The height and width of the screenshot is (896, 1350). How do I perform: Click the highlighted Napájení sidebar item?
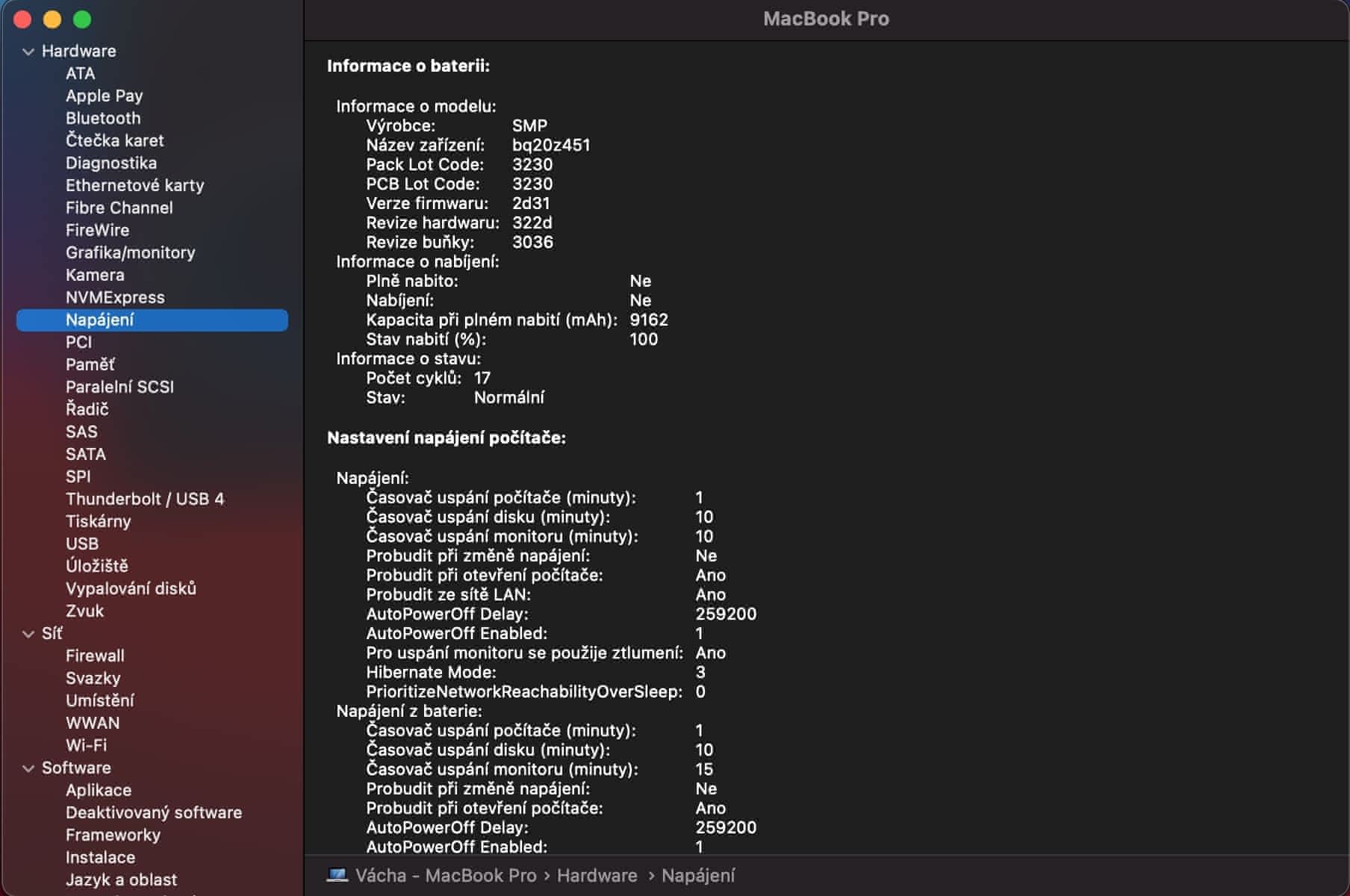point(100,320)
